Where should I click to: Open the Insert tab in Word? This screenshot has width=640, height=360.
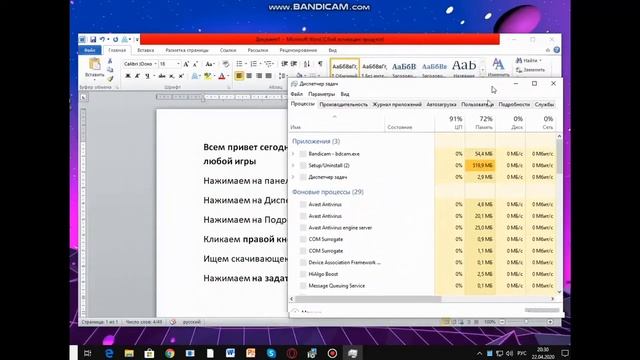pos(146,50)
